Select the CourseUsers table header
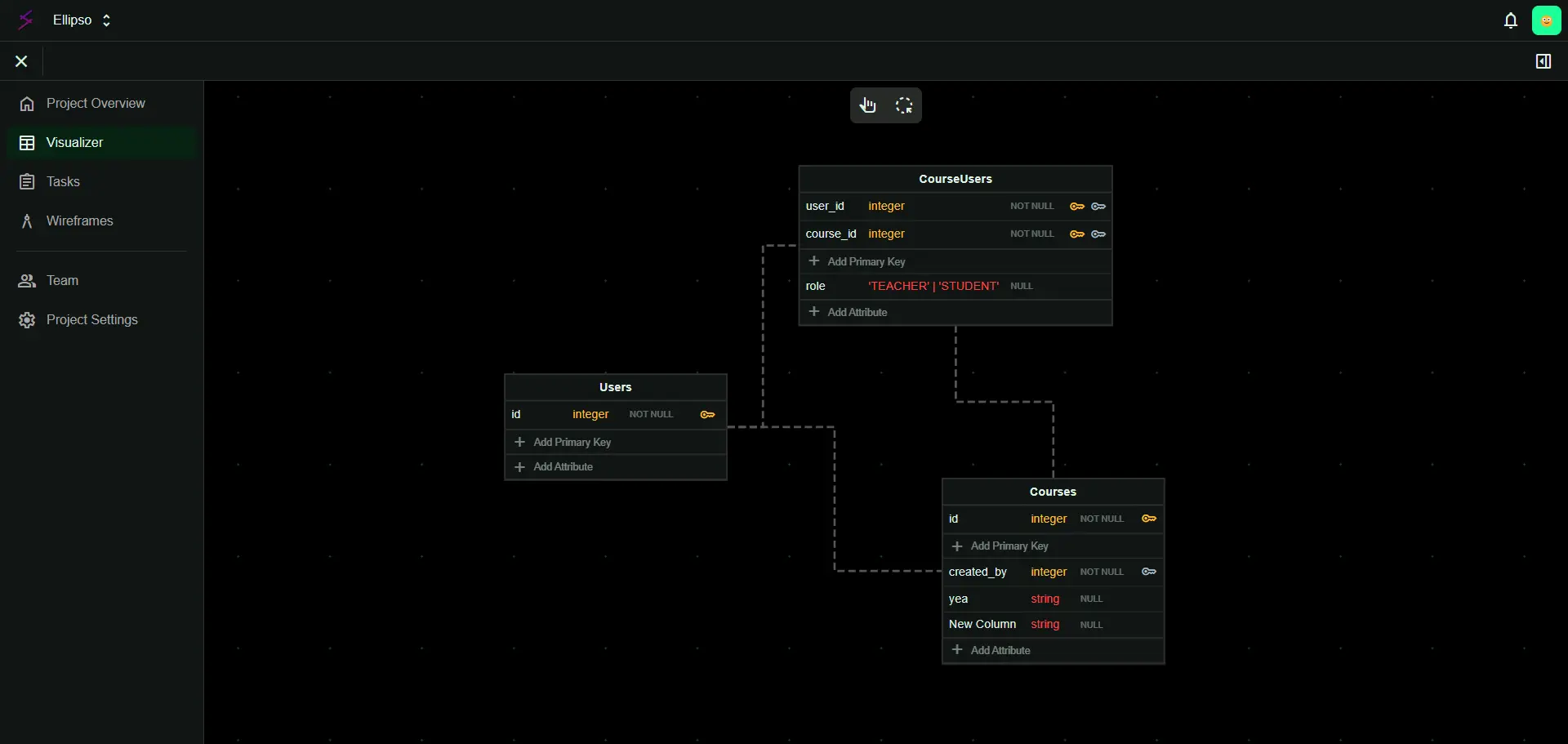The image size is (1568, 744). click(955, 179)
